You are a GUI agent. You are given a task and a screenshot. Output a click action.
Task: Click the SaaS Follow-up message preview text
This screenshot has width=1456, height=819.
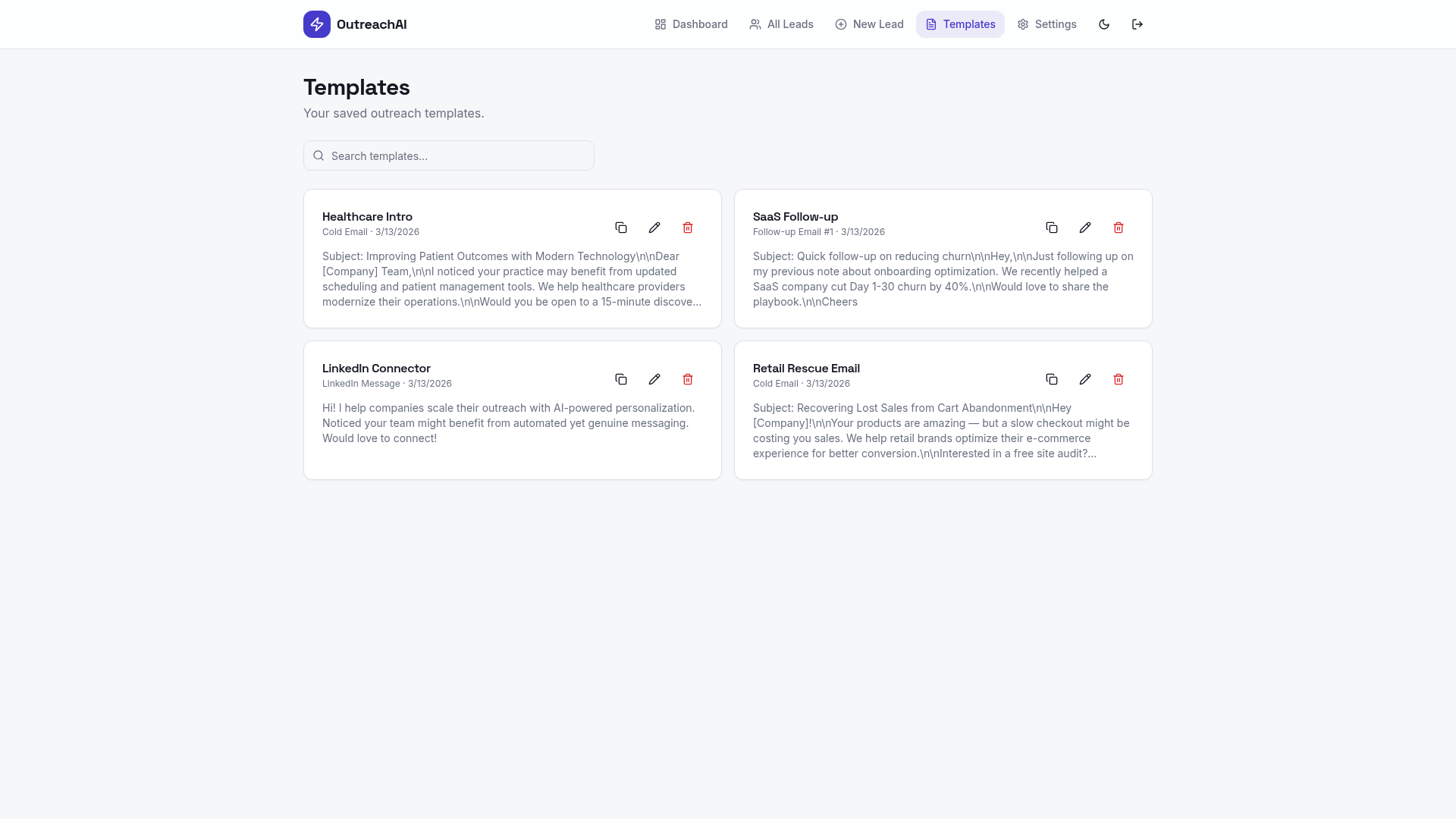click(x=943, y=279)
